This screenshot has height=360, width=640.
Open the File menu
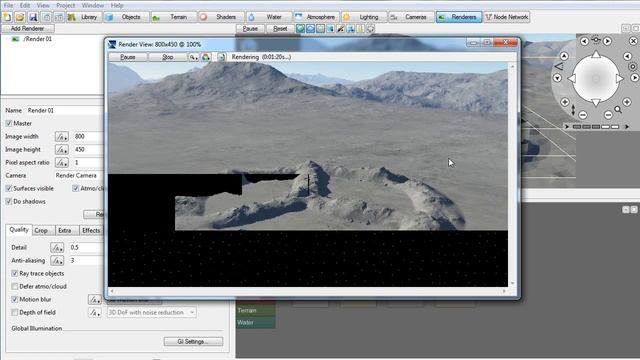pos(8,5)
